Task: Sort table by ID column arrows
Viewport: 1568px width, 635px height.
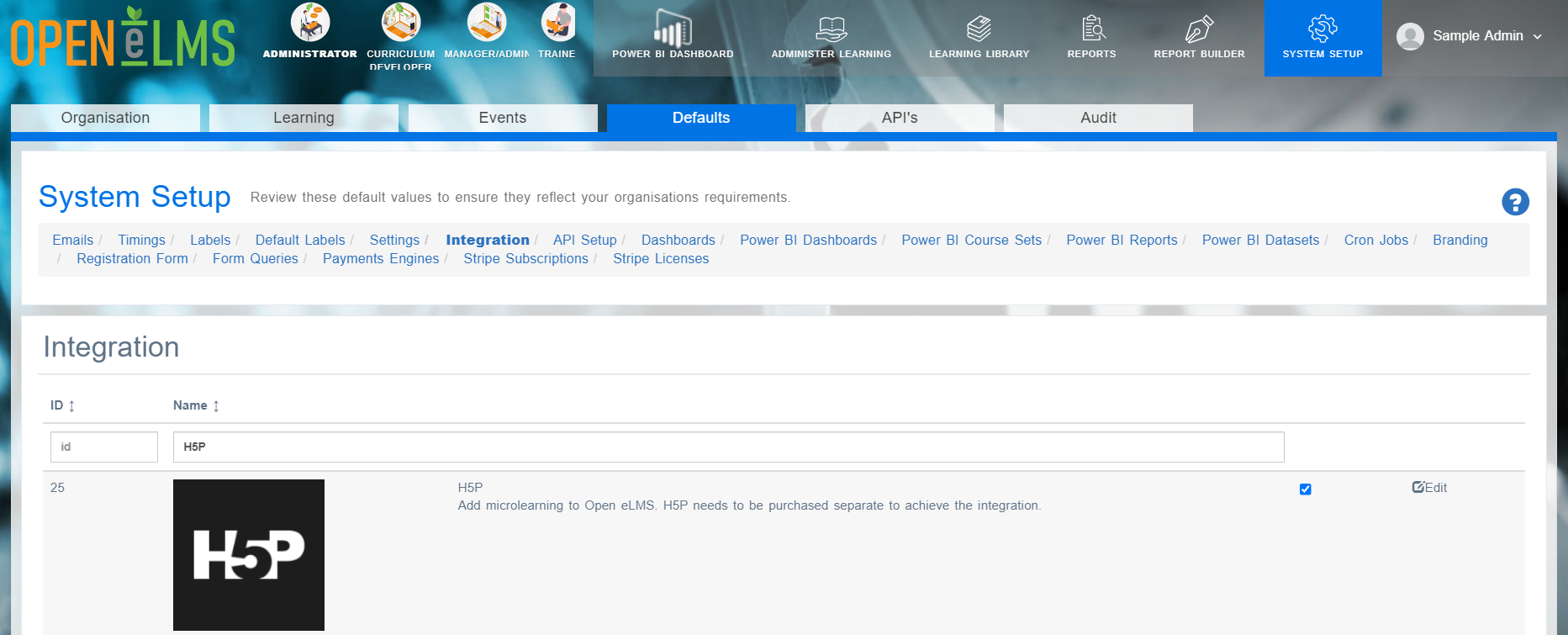Action: point(71,406)
